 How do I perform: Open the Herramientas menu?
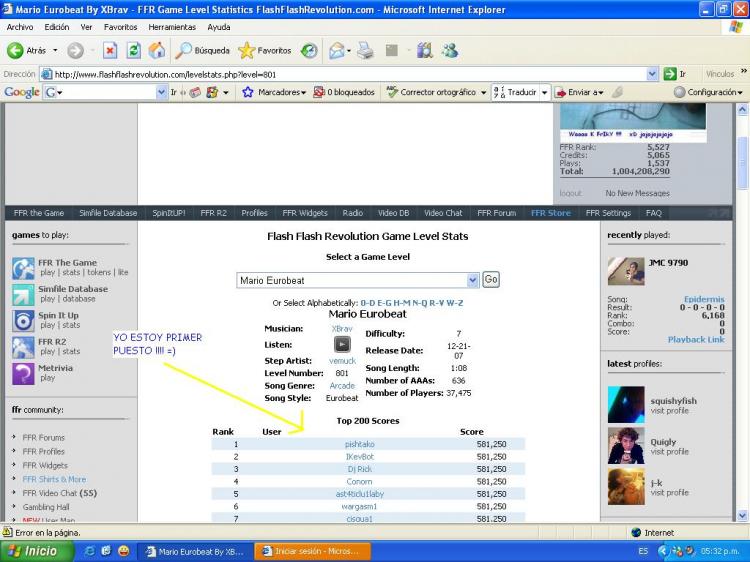tap(172, 27)
